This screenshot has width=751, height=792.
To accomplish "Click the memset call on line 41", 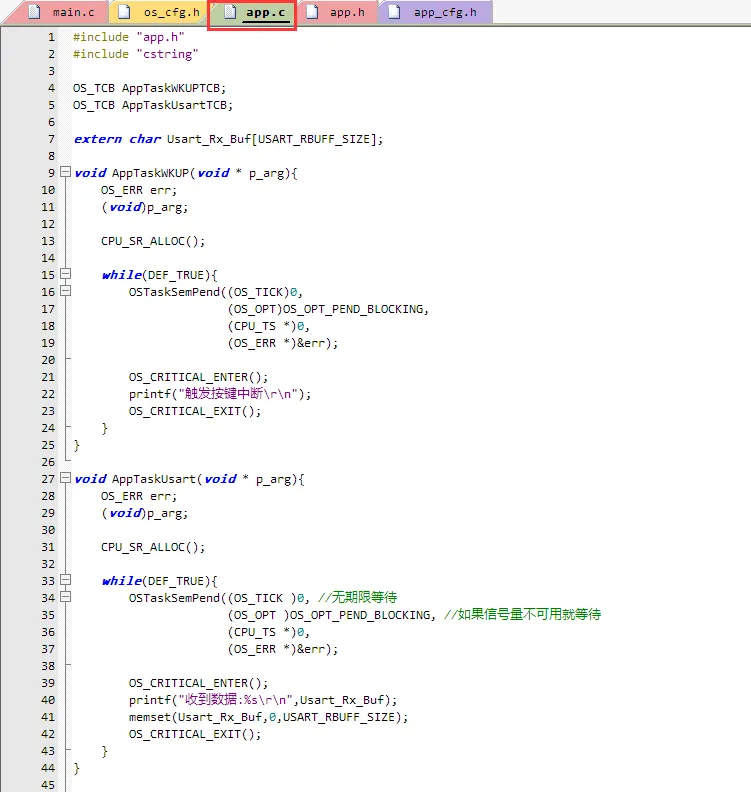I will pos(148,717).
